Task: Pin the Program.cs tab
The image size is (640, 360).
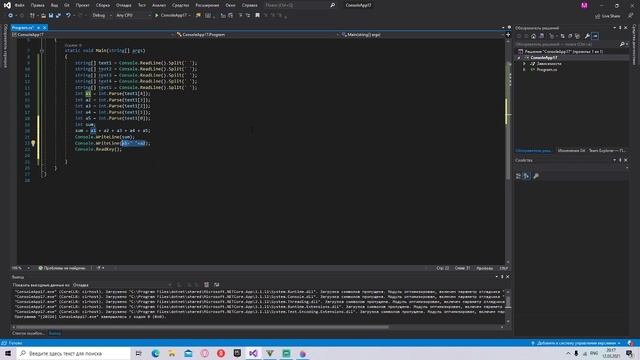Action: click(38, 27)
